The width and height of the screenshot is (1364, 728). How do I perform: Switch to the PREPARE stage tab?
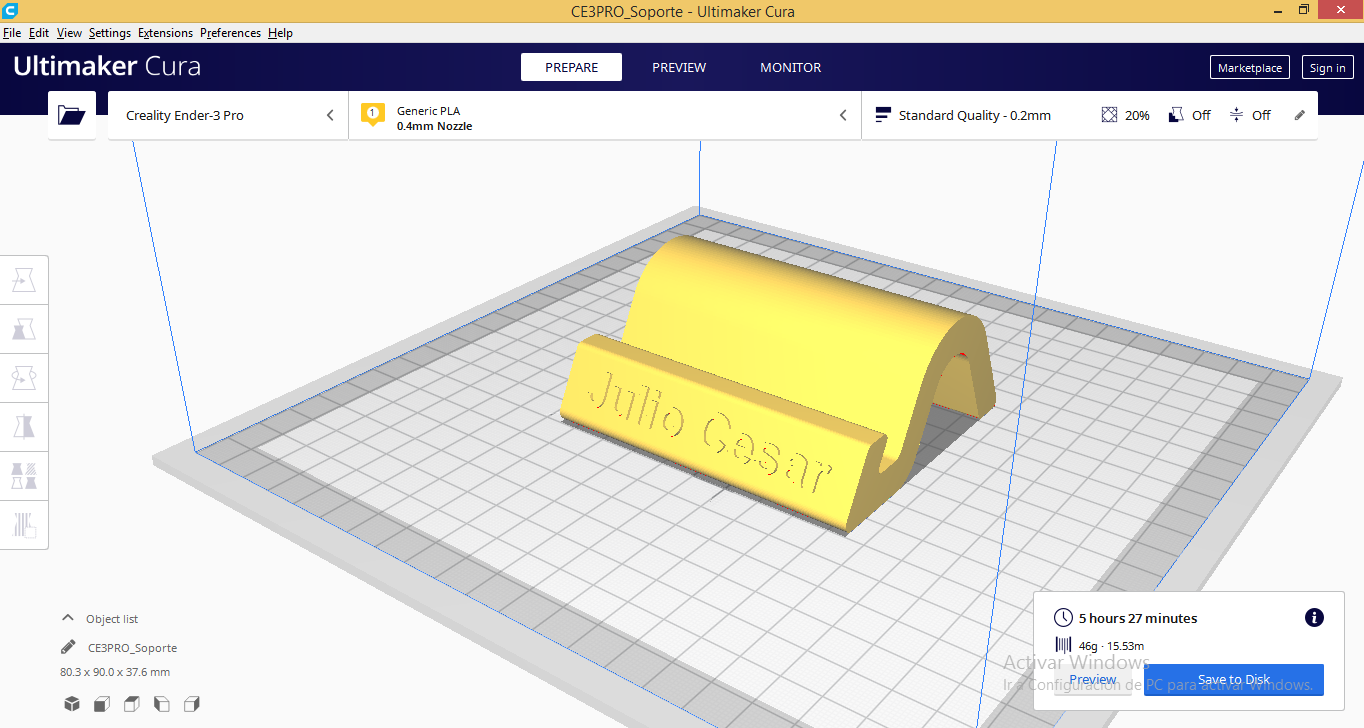pos(571,67)
